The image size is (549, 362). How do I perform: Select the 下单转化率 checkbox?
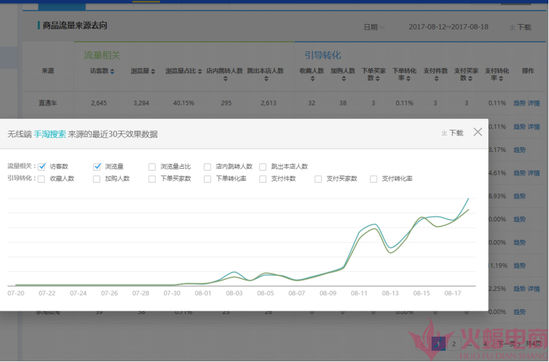pos(207,179)
